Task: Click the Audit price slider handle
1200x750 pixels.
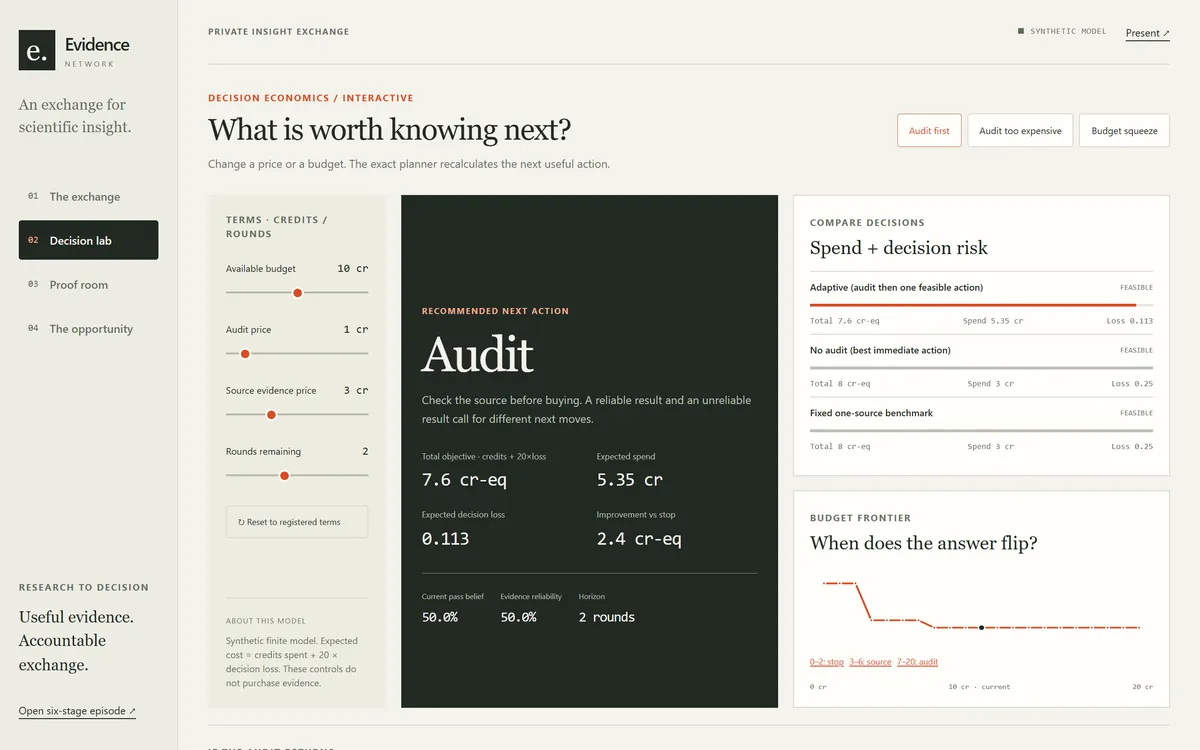Action: (x=245, y=354)
